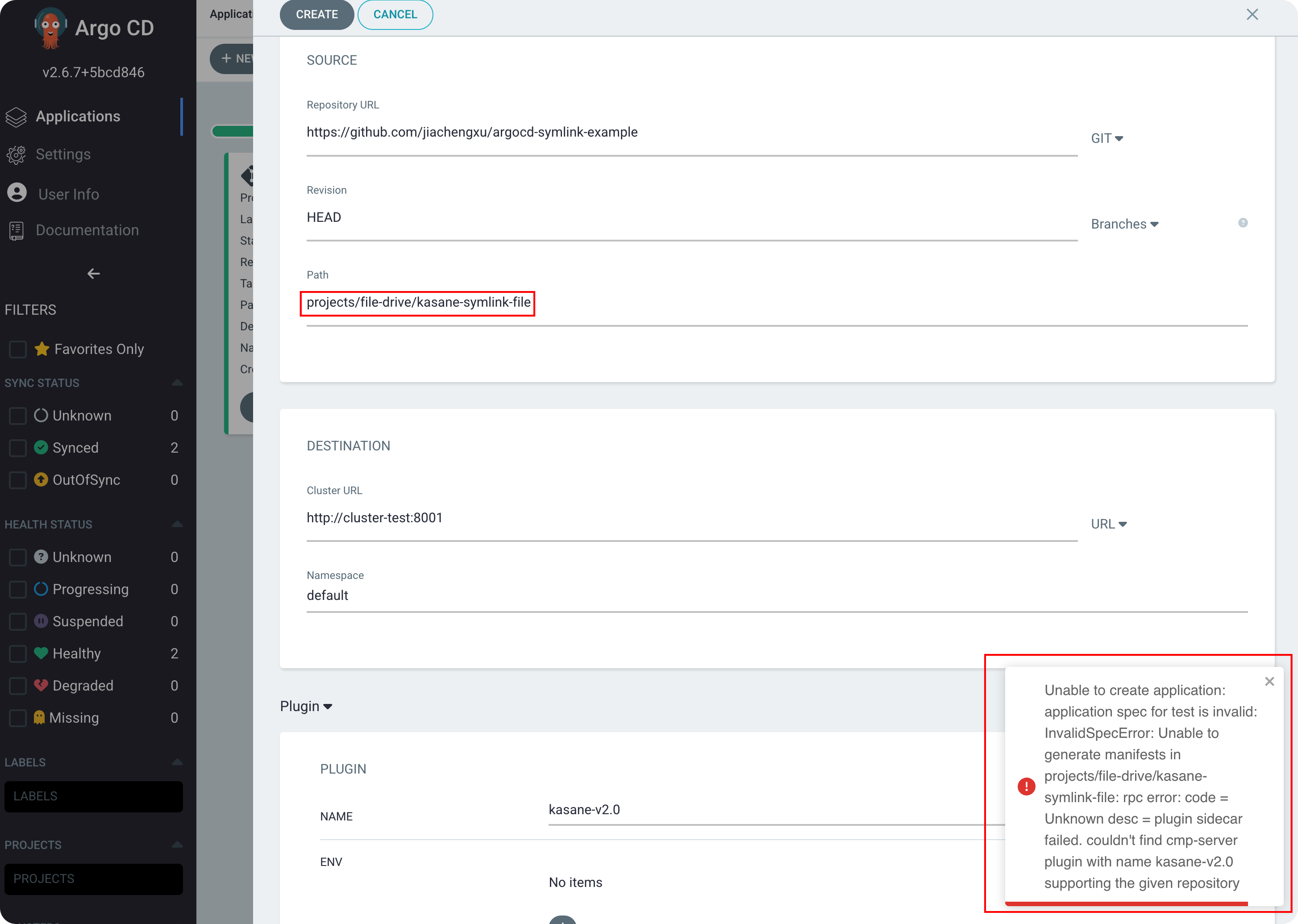
Task: Dismiss the error notification via its X
Action: click(1269, 681)
